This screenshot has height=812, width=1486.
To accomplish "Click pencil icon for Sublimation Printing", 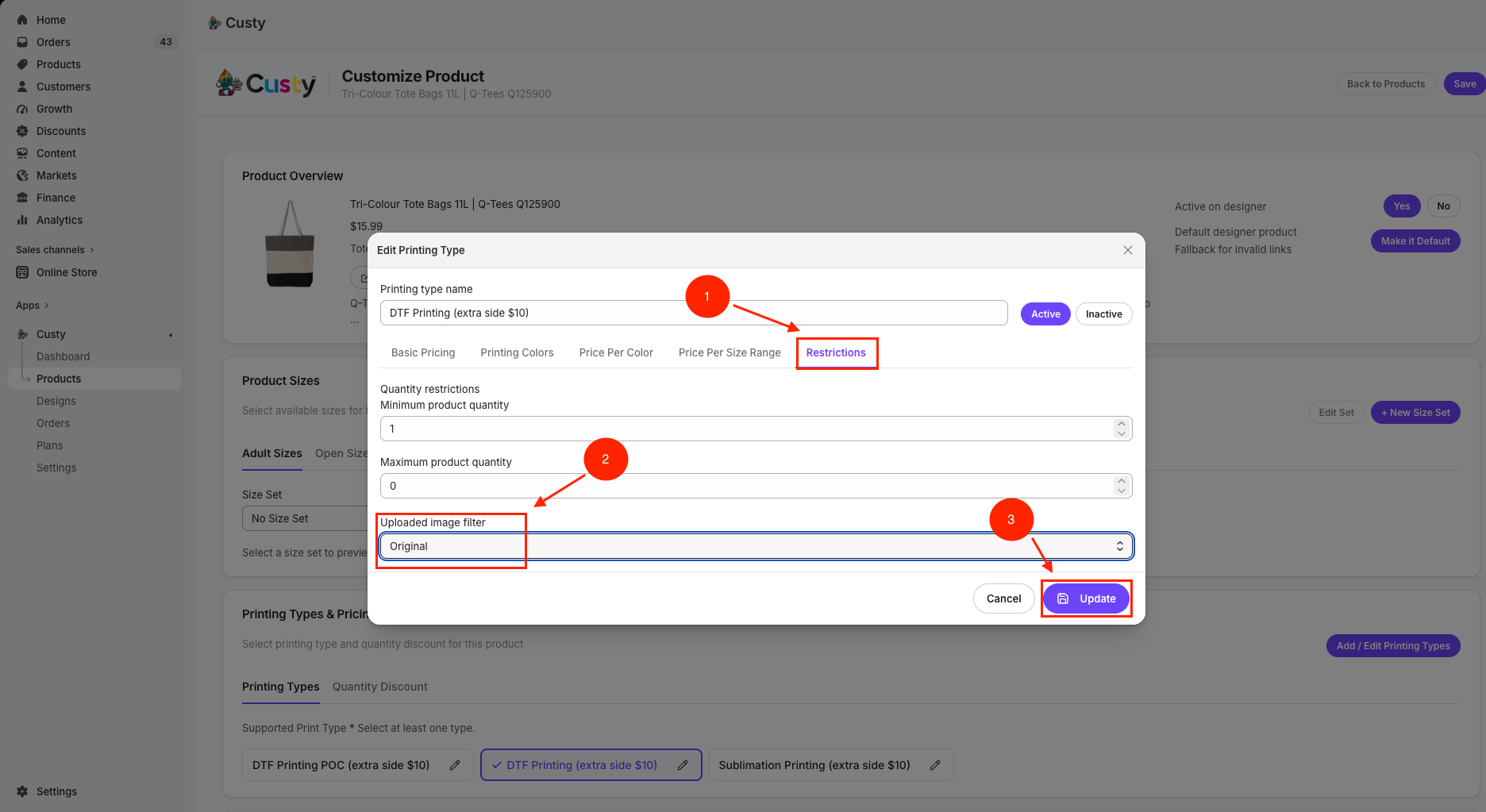I will 935,765.
